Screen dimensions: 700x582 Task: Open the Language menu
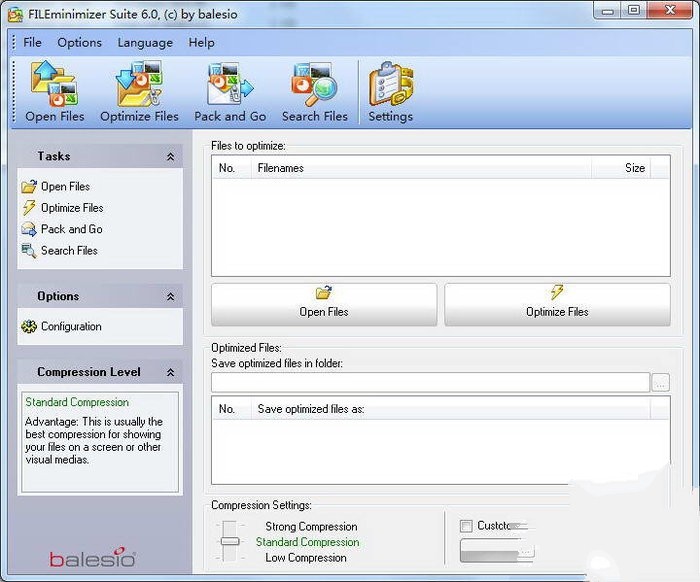pos(145,42)
